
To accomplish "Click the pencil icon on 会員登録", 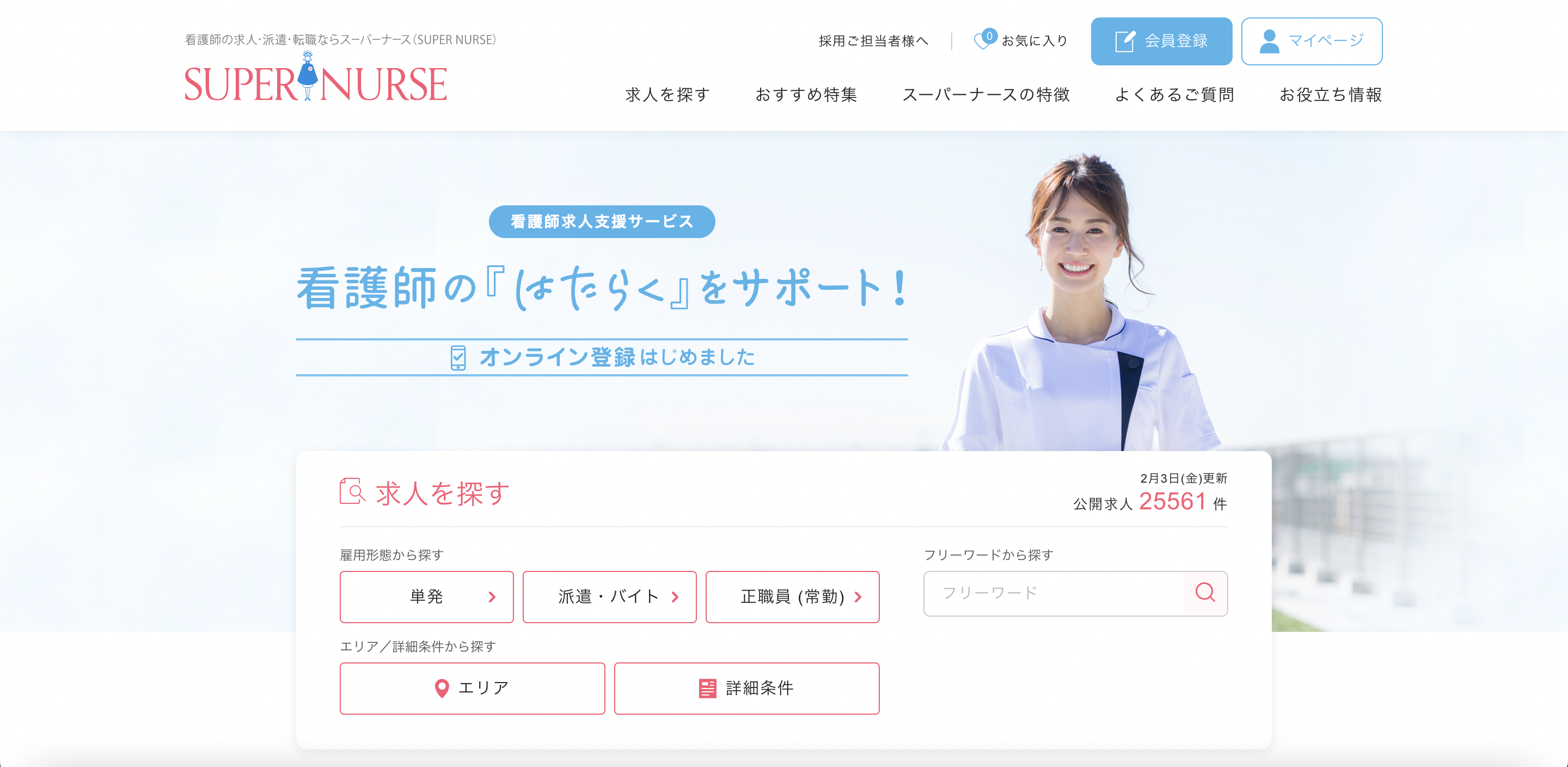I will click(x=1124, y=41).
